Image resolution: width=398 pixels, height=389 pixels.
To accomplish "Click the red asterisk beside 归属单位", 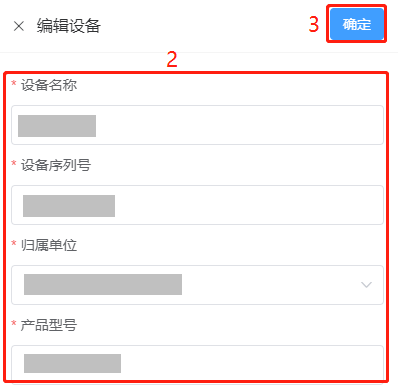I will tap(14, 243).
